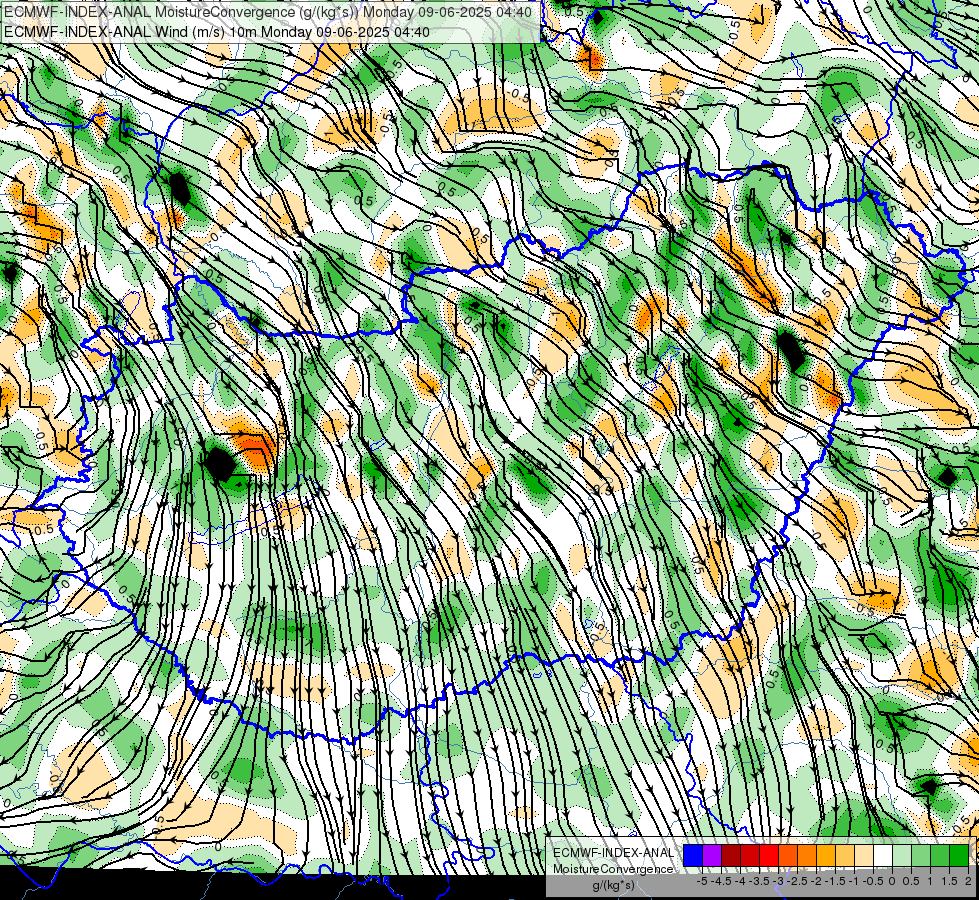Screen dimensions: 979x900
Task: Click ECMWF-INDEX-ANAL label in the legend
Action: pos(614,853)
